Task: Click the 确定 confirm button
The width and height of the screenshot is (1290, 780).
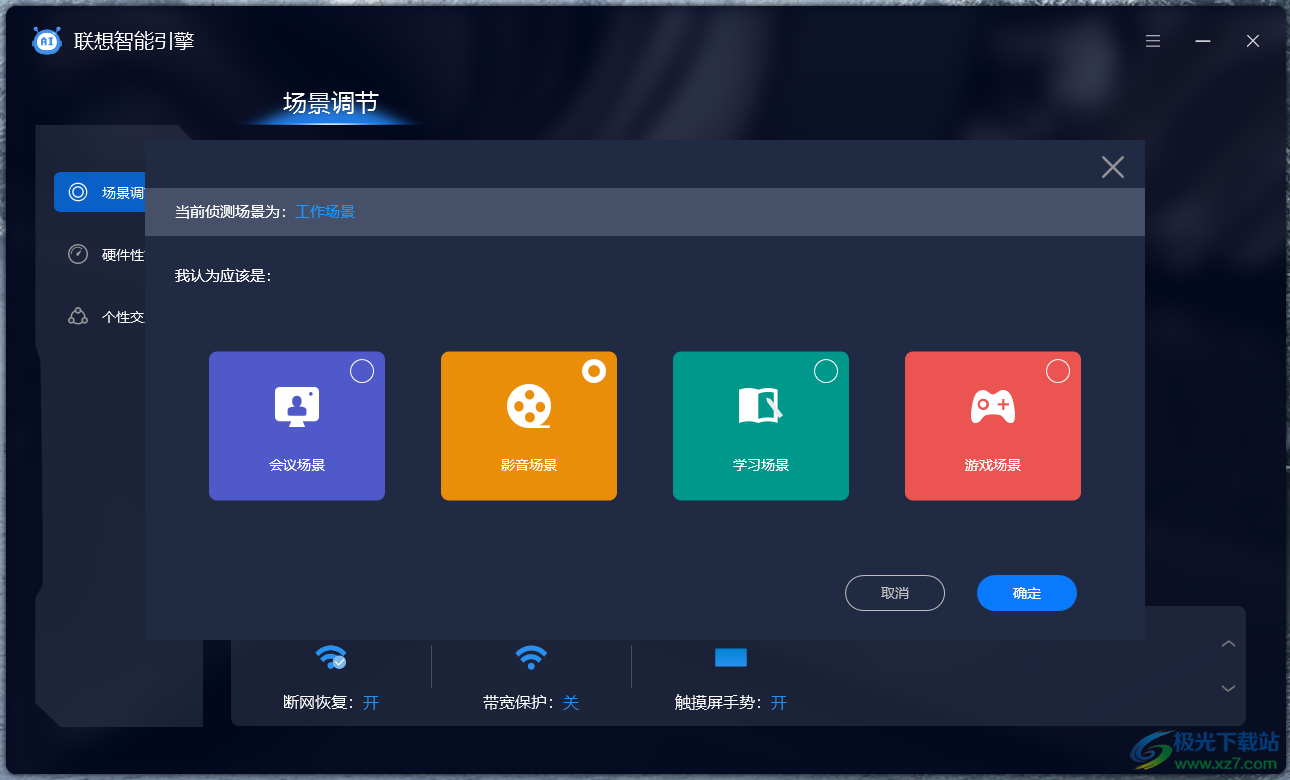Action: pyautogui.click(x=1026, y=593)
